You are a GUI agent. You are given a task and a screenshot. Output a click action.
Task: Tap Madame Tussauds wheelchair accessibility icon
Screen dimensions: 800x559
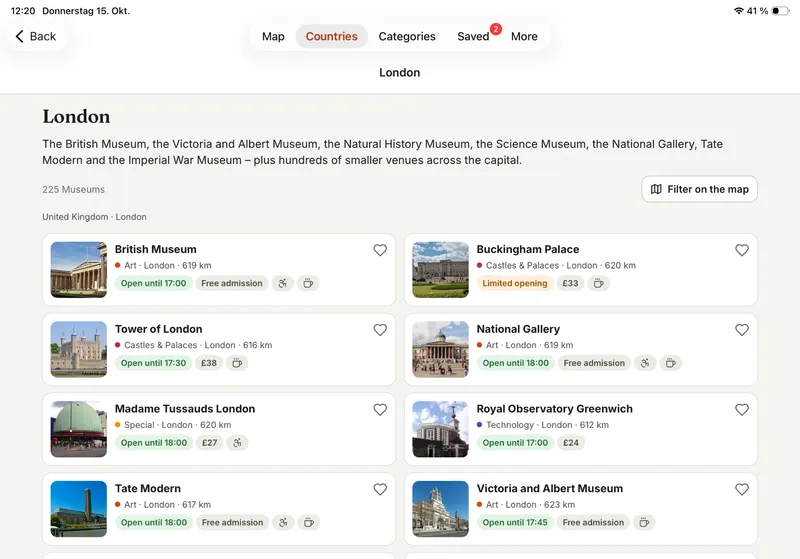tap(237, 443)
